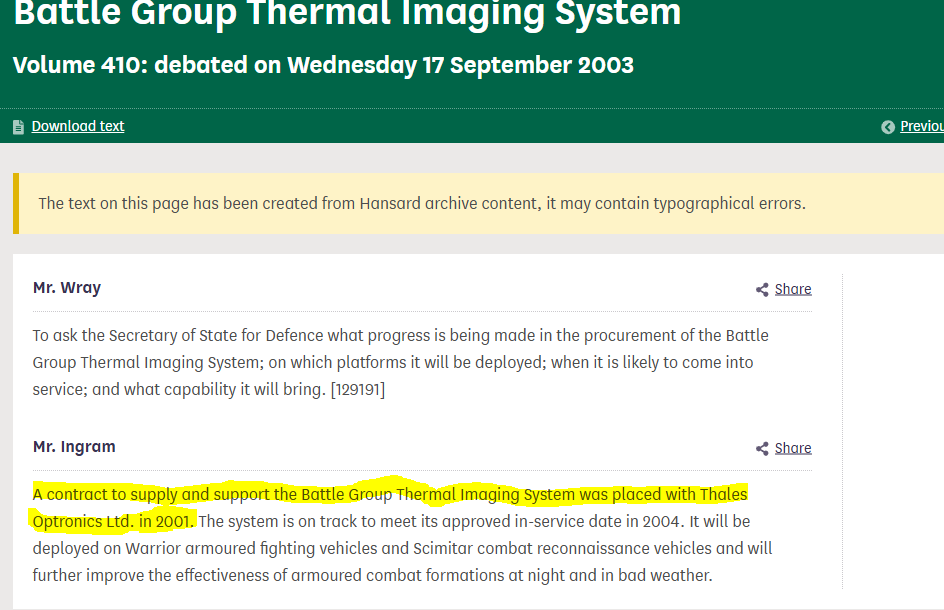Open the Previous debate link

click(x=922, y=126)
